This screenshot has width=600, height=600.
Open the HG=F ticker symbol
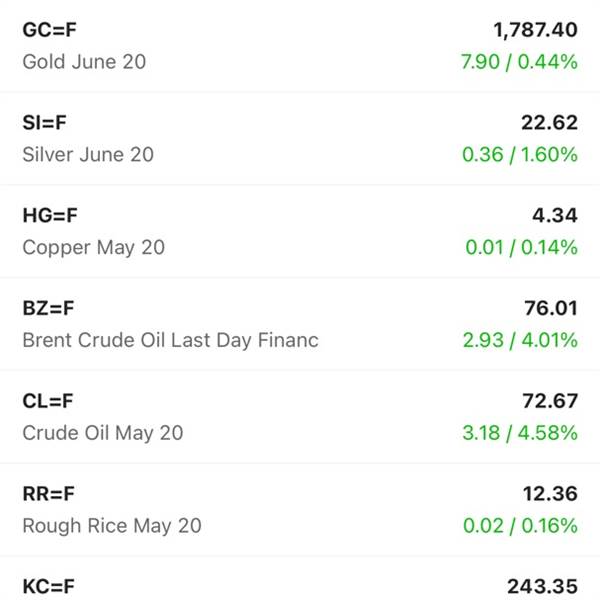point(50,215)
